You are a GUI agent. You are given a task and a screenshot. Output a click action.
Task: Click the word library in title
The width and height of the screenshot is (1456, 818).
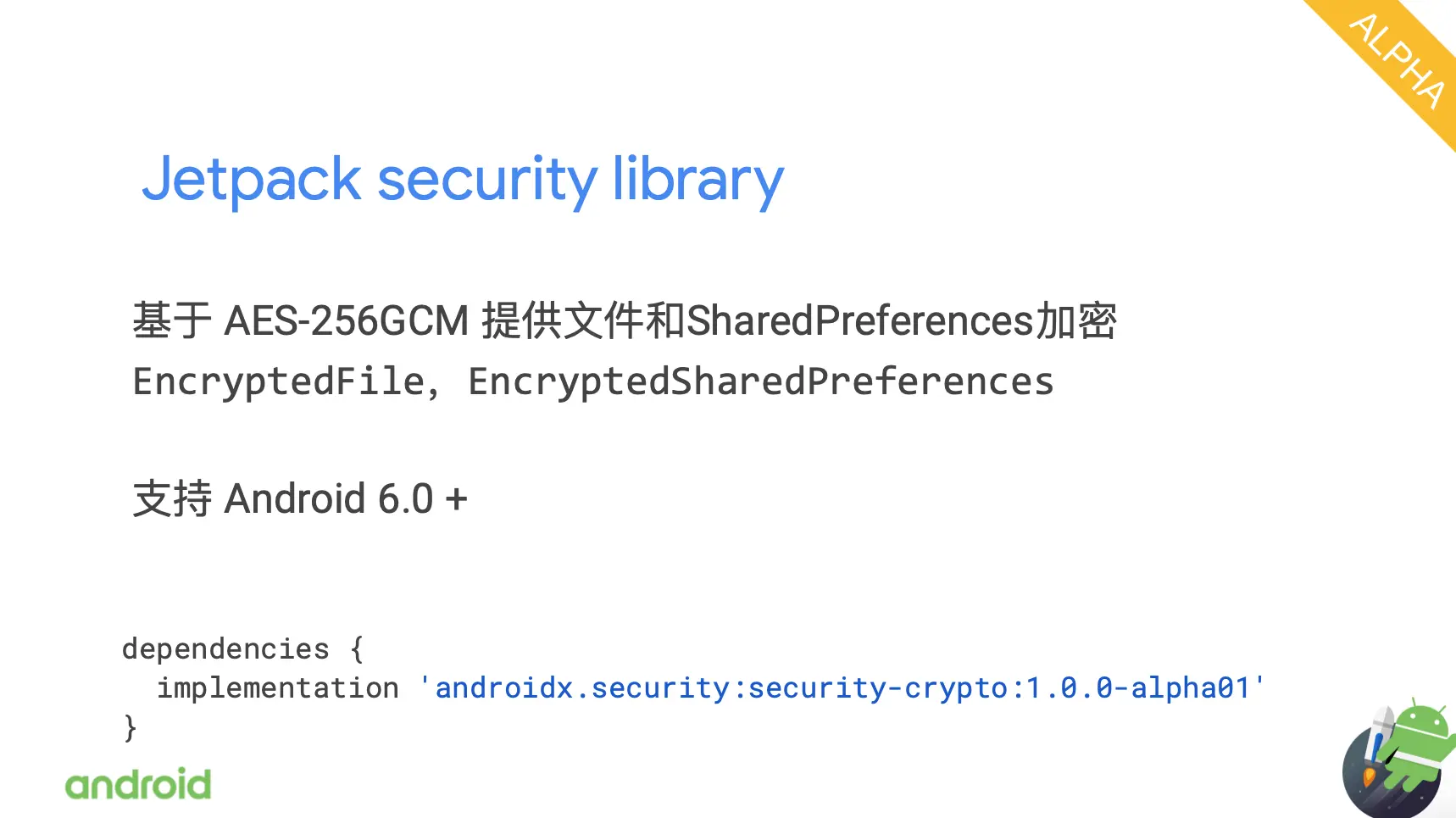[698, 180]
